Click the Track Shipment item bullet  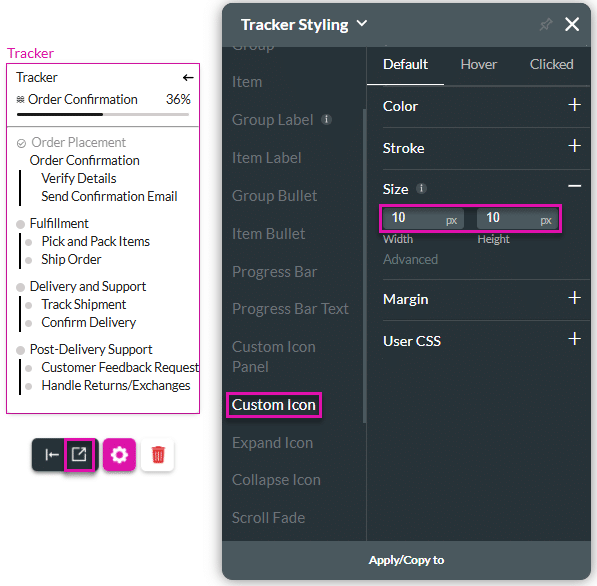pos(29,305)
